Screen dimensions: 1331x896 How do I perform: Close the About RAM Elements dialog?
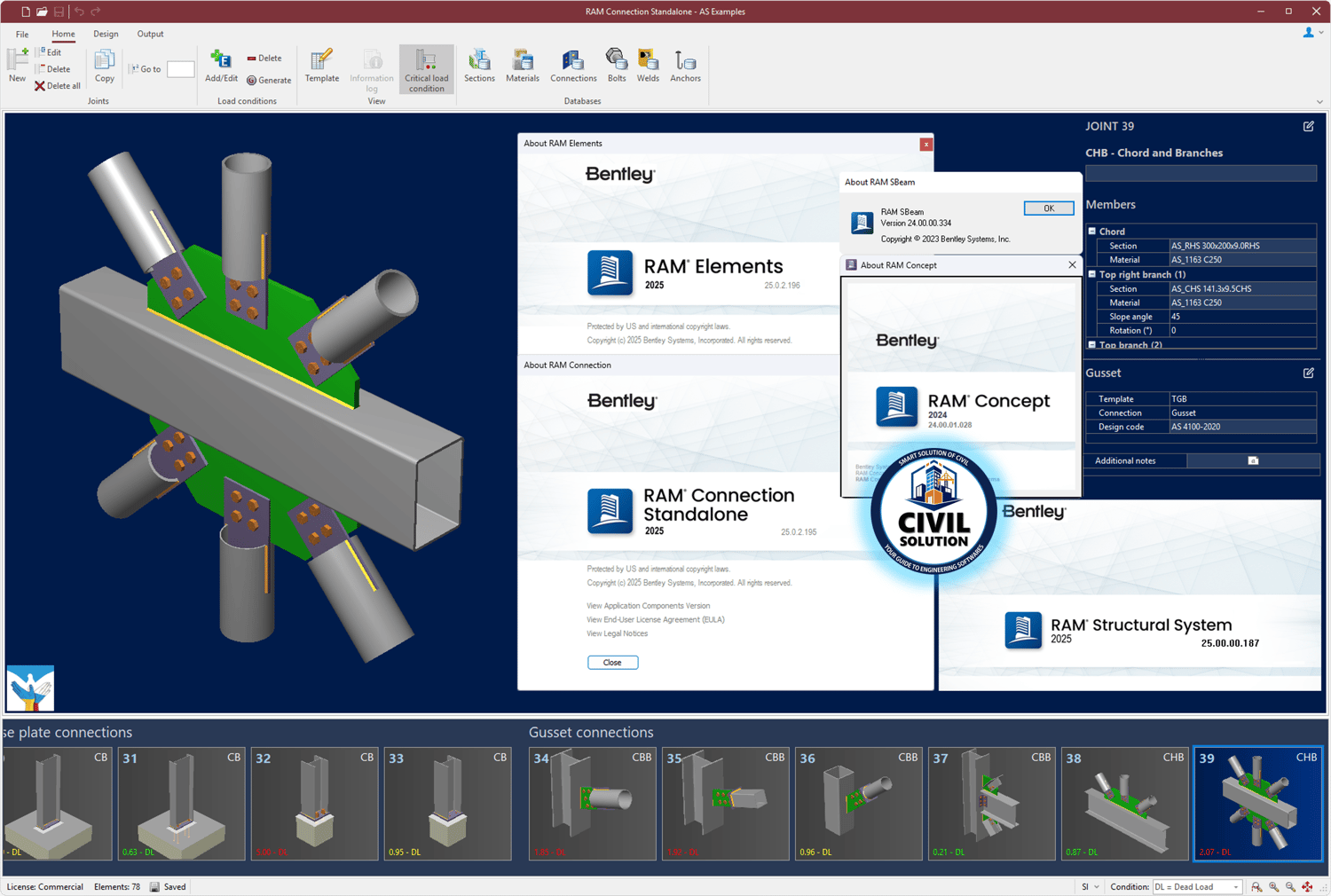point(925,144)
